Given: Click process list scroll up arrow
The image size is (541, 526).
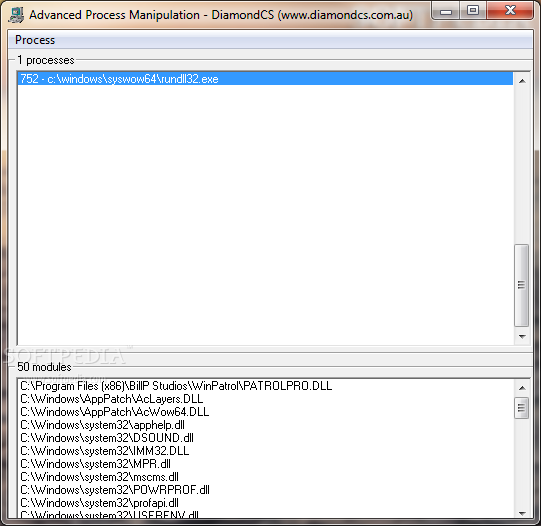Looking at the screenshot, I should pos(522,81).
